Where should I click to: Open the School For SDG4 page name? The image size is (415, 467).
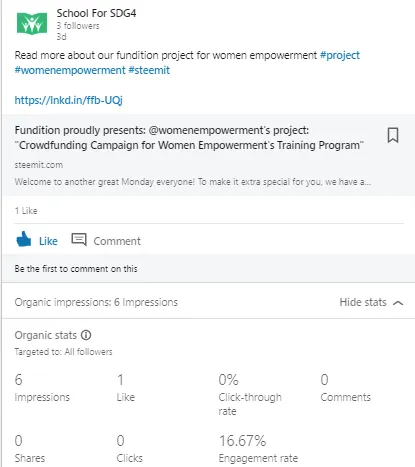pos(96,13)
